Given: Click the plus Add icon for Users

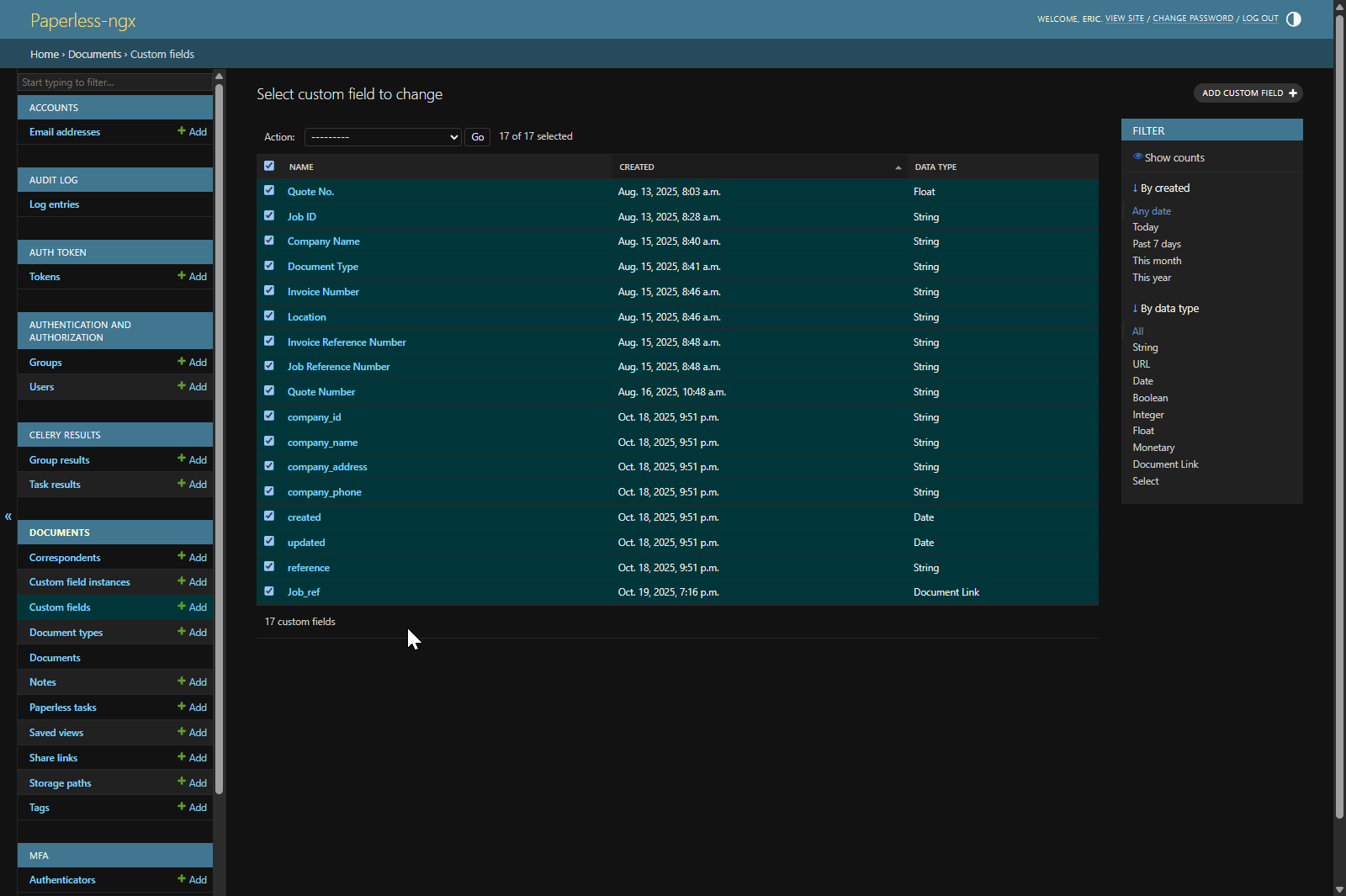Looking at the screenshot, I should click(182, 386).
